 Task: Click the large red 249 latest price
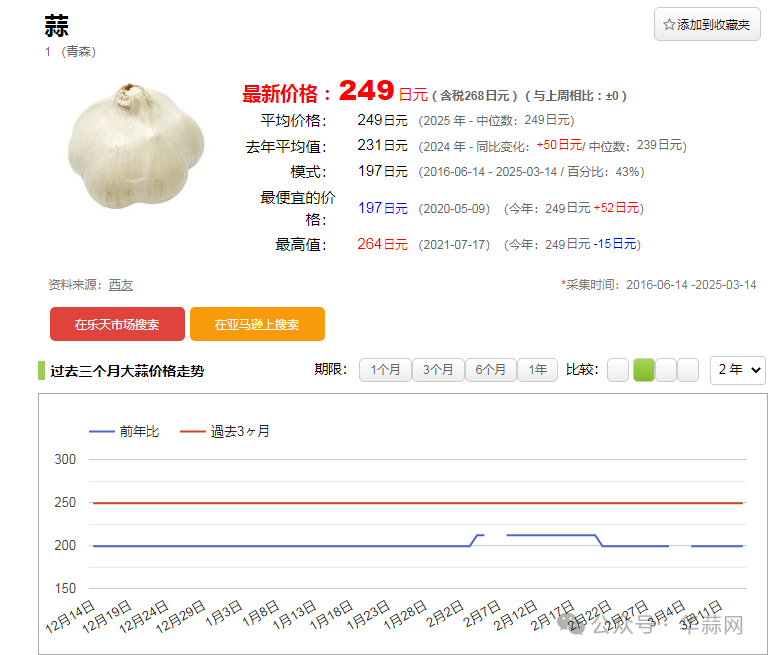point(366,91)
